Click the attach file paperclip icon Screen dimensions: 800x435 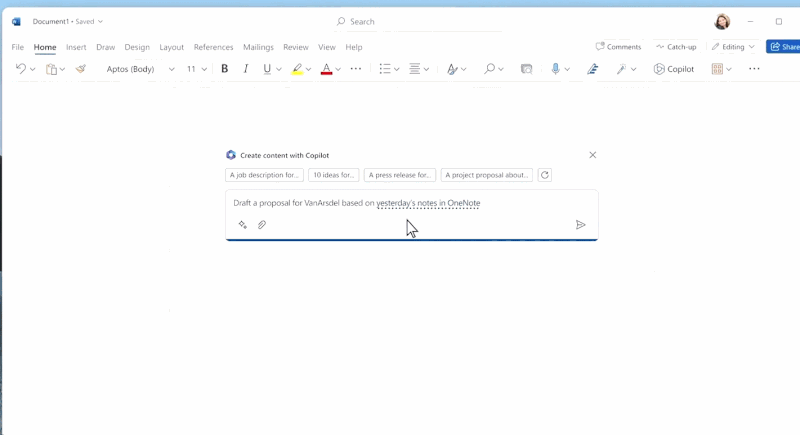pos(262,225)
